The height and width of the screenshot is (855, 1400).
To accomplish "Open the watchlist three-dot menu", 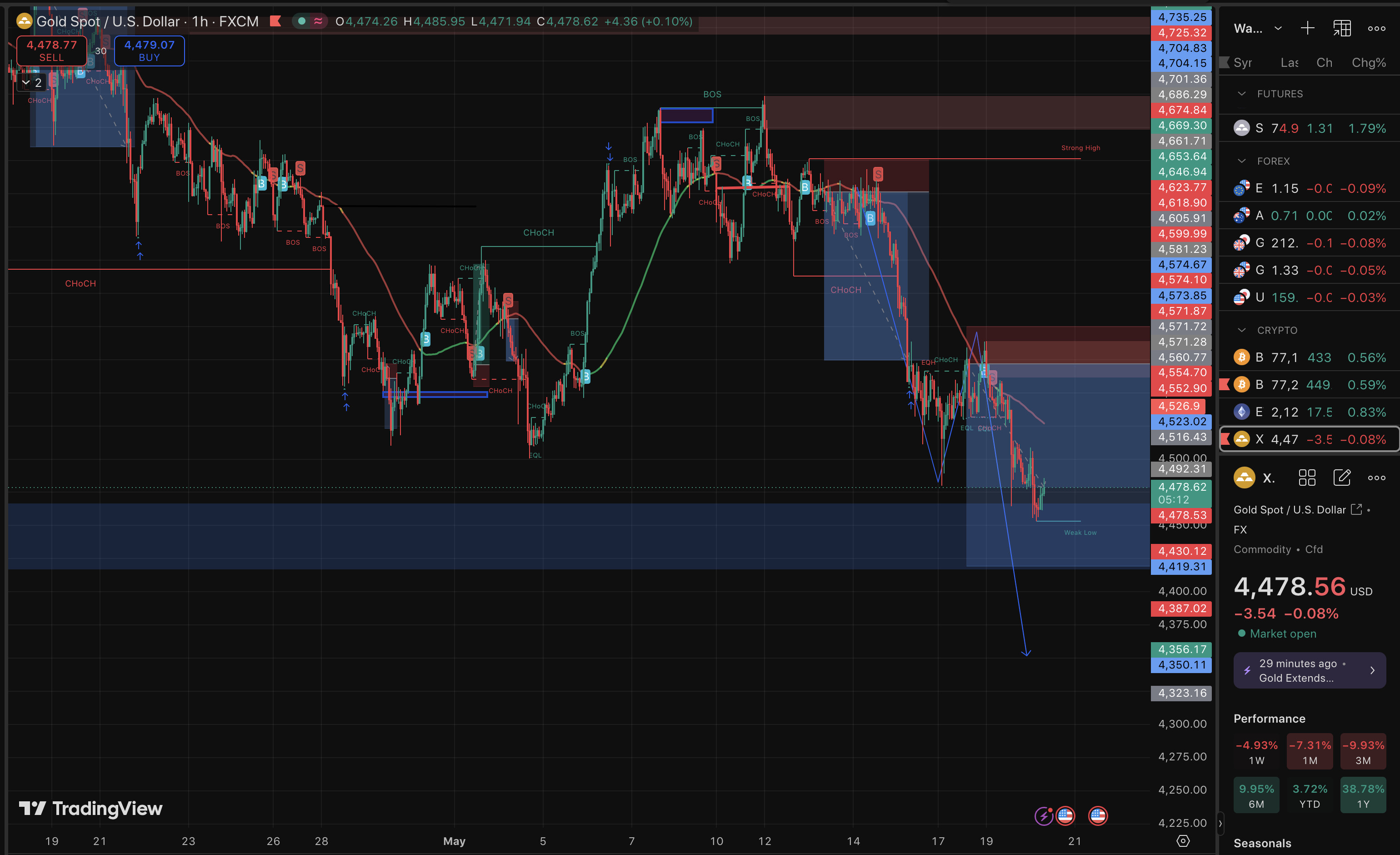I will 1377,28.
